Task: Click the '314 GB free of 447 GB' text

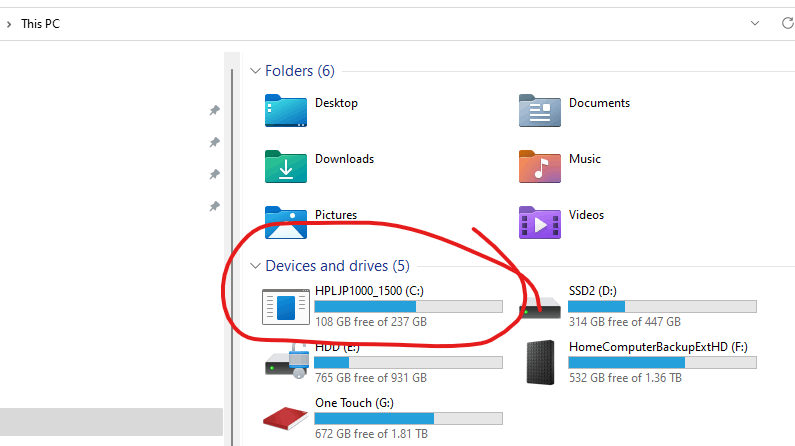Action: [625, 322]
